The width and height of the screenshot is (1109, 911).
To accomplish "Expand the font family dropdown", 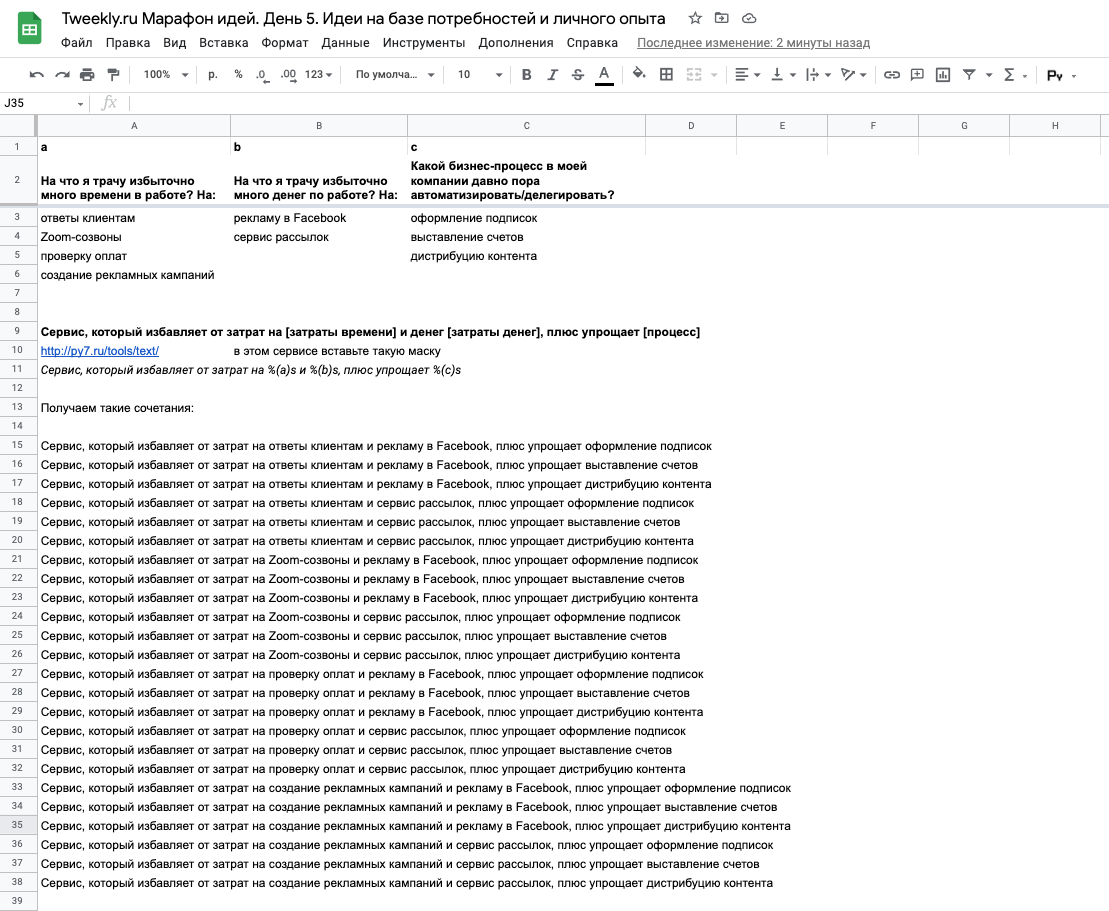I will pyautogui.click(x=395, y=74).
